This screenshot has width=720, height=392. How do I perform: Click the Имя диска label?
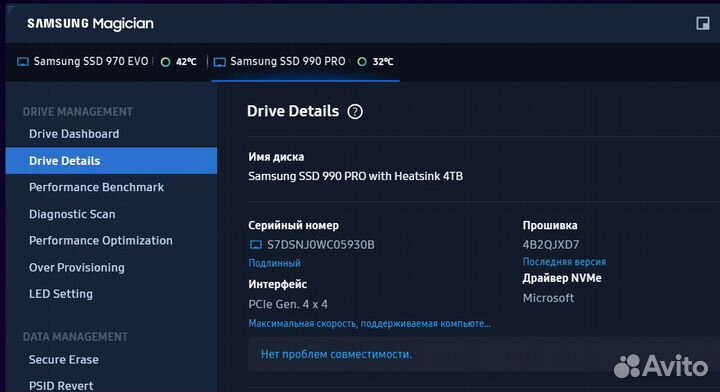tap(276, 157)
